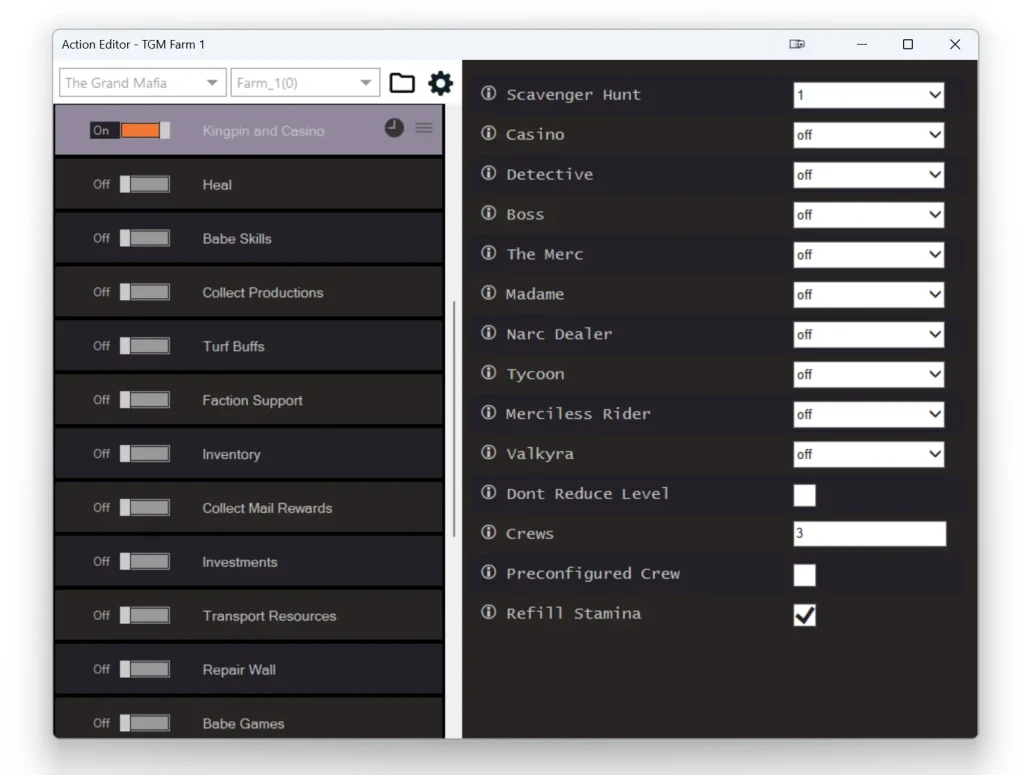Click info icon beside Tycoon
The image size is (1024, 775).
pyautogui.click(x=488, y=373)
